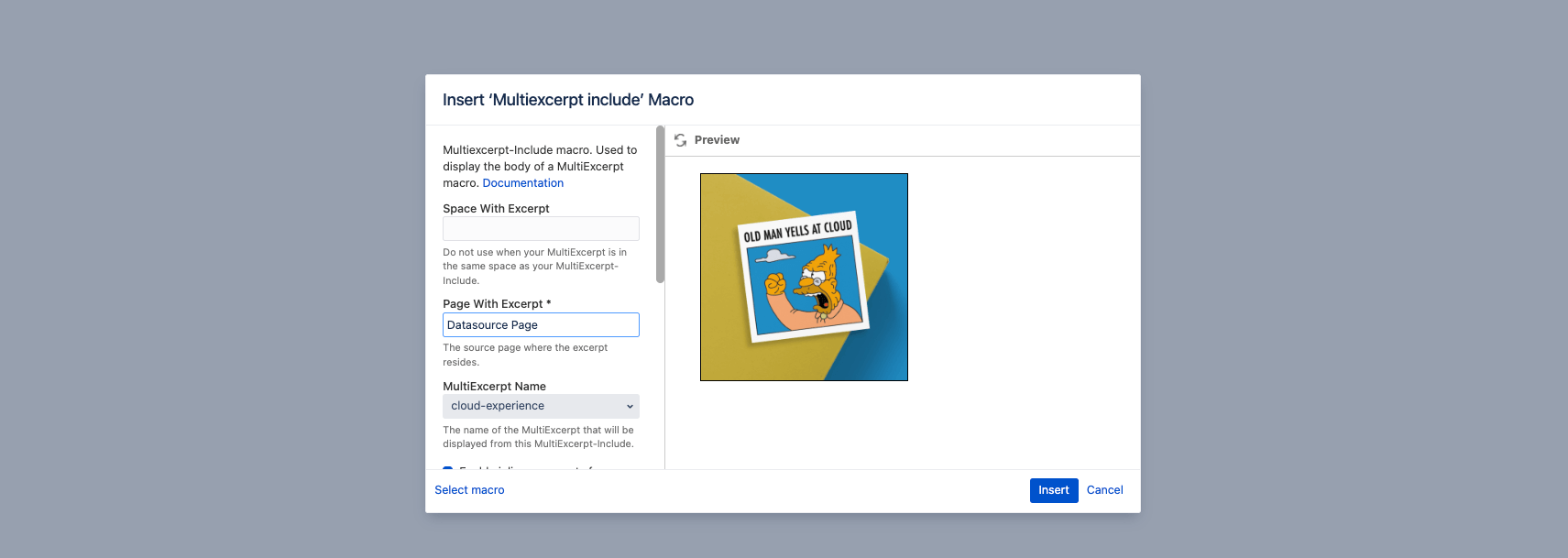1568x558 pixels.
Task: Click the 'name of the MultiExcerpt' description text
Action: click(538, 437)
